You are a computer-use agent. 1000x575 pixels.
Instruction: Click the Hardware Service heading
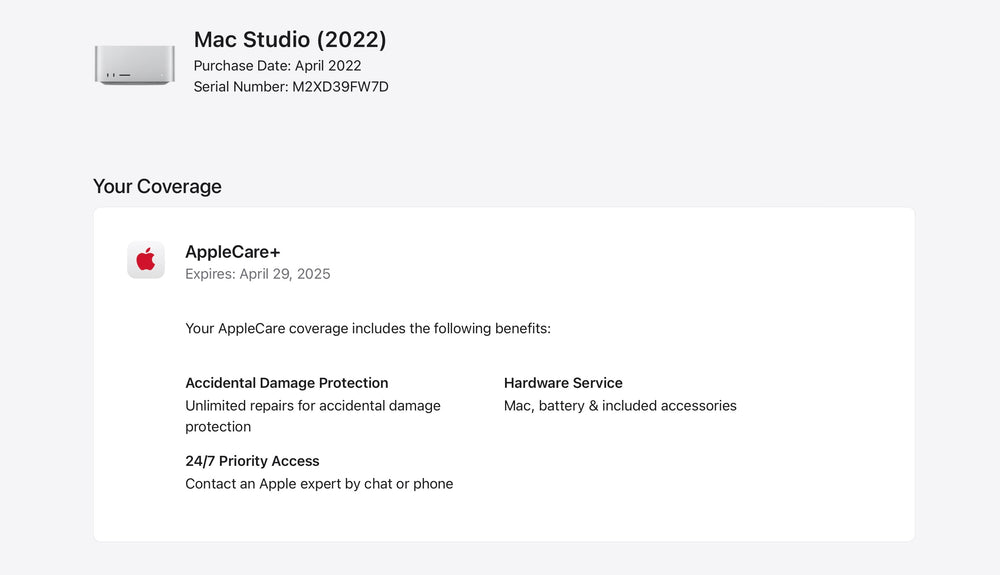tap(563, 382)
